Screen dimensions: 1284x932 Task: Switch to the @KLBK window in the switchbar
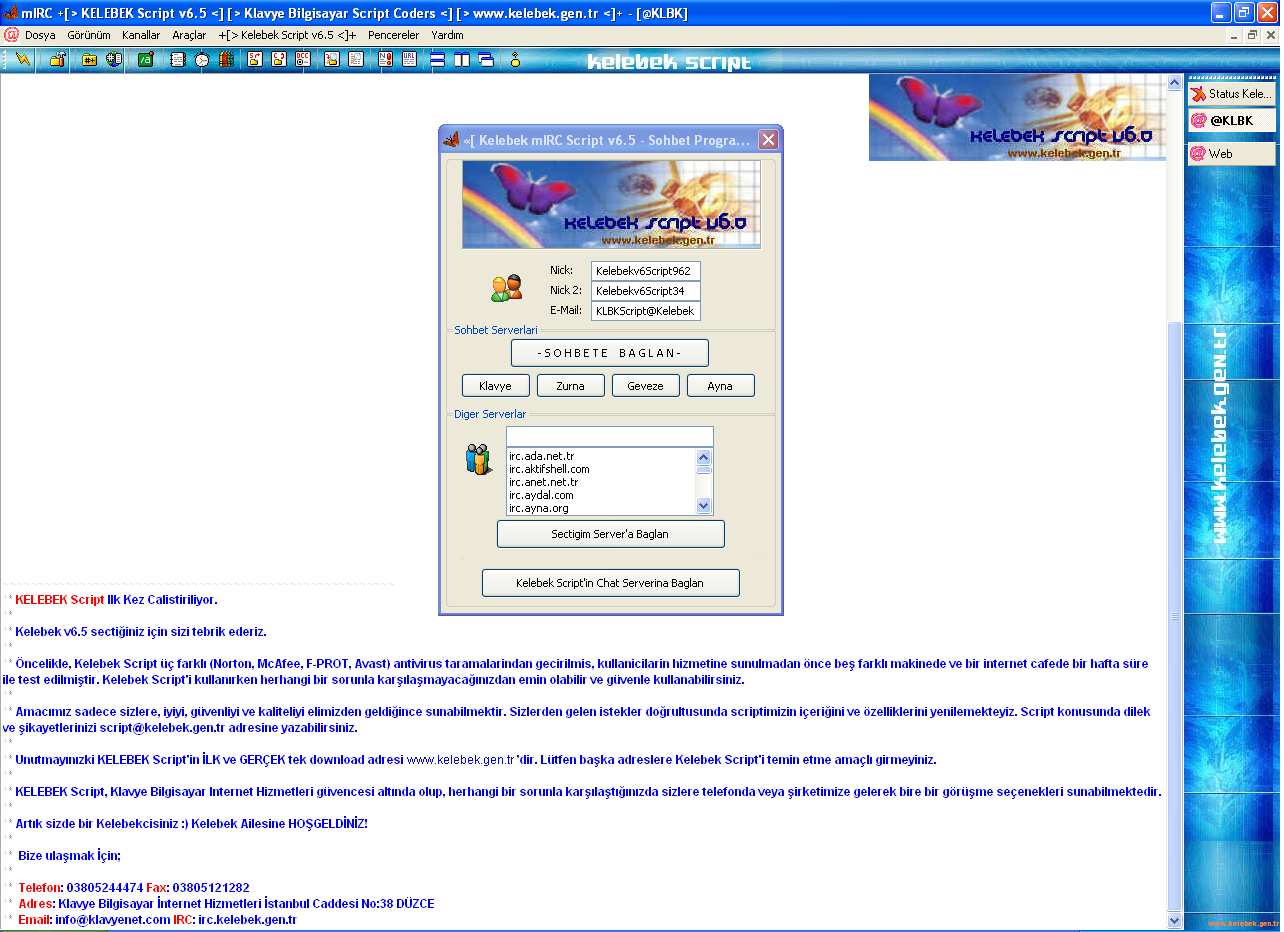coord(1232,120)
